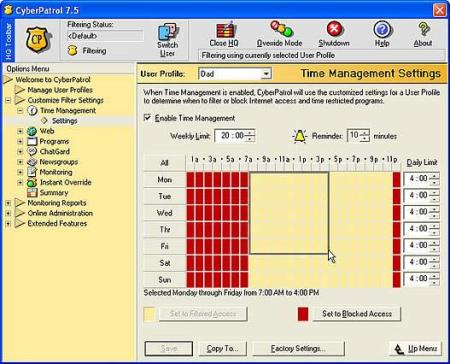The width and height of the screenshot is (450, 364).
Task: Click Set to Filtered Access button
Action: click(x=203, y=314)
